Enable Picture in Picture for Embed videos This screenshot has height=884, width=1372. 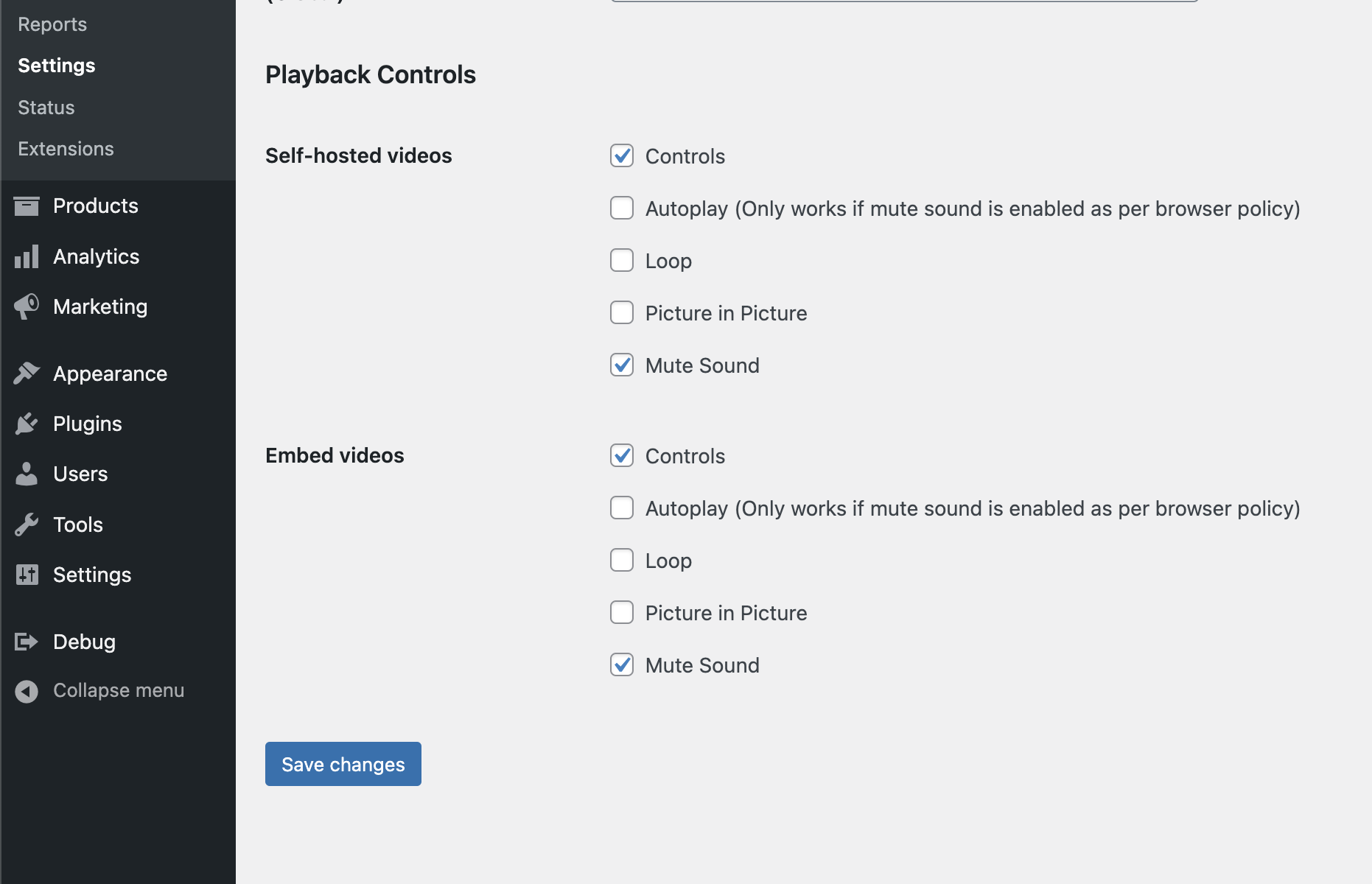622,612
